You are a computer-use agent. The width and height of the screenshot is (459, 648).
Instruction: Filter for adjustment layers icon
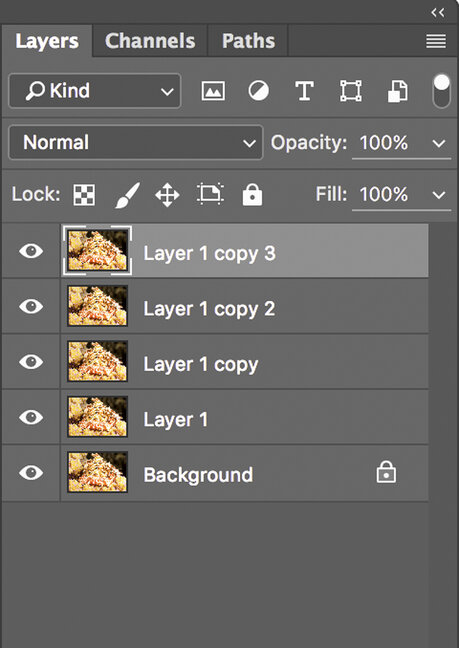259,91
